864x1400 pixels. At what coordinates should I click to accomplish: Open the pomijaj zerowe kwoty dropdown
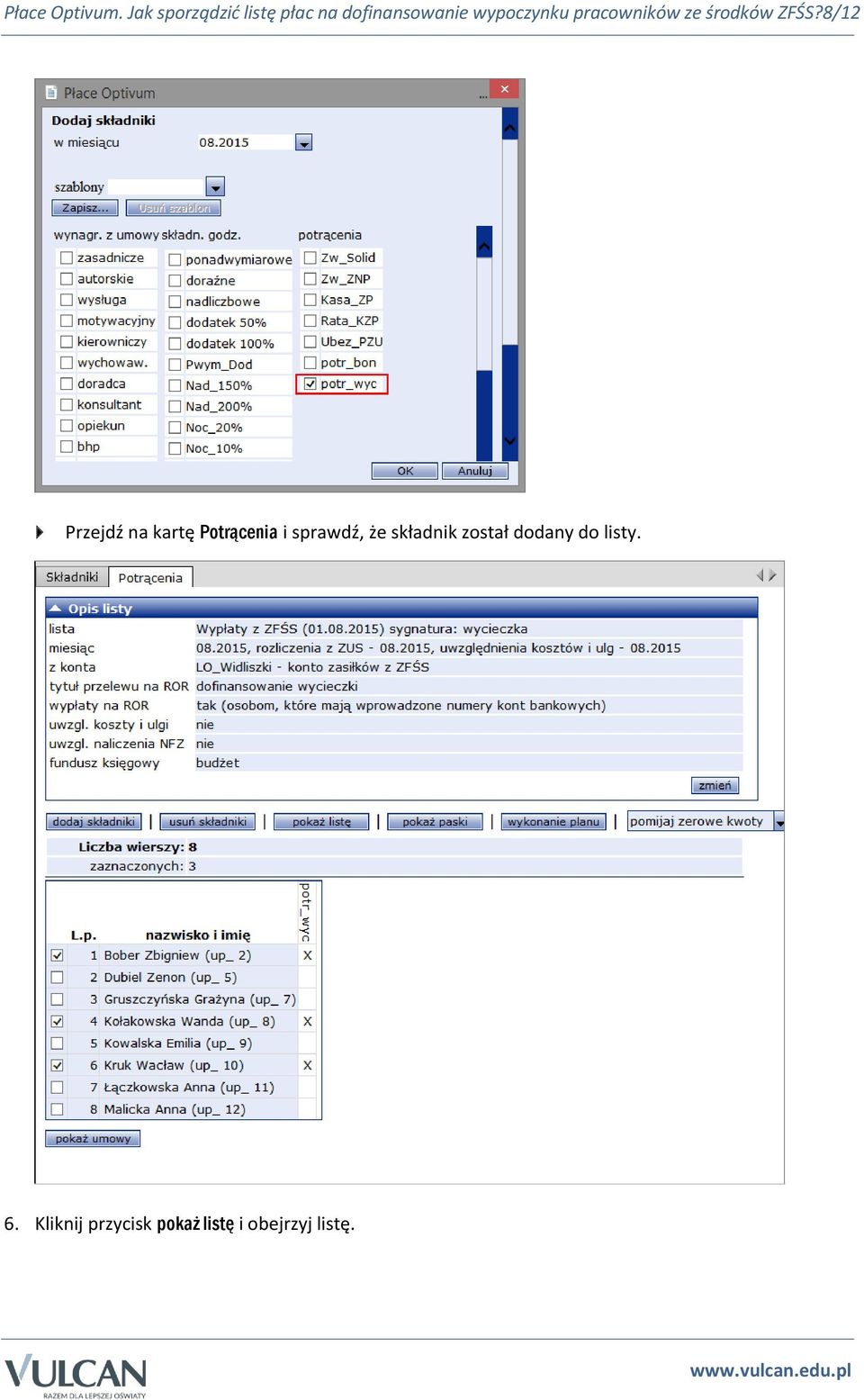coord(778,821)
